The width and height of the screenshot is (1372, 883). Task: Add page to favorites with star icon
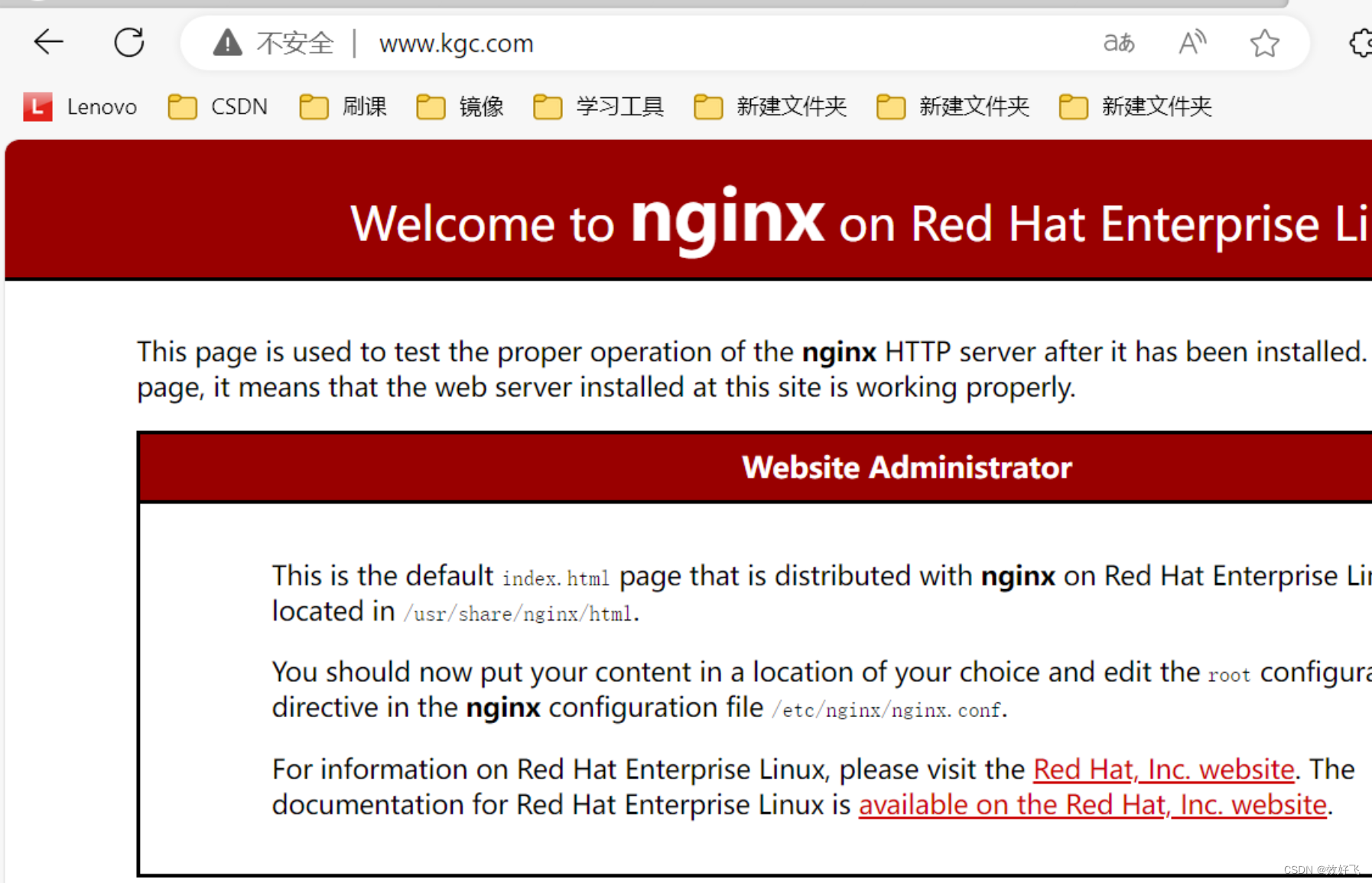pos(1265,43)
